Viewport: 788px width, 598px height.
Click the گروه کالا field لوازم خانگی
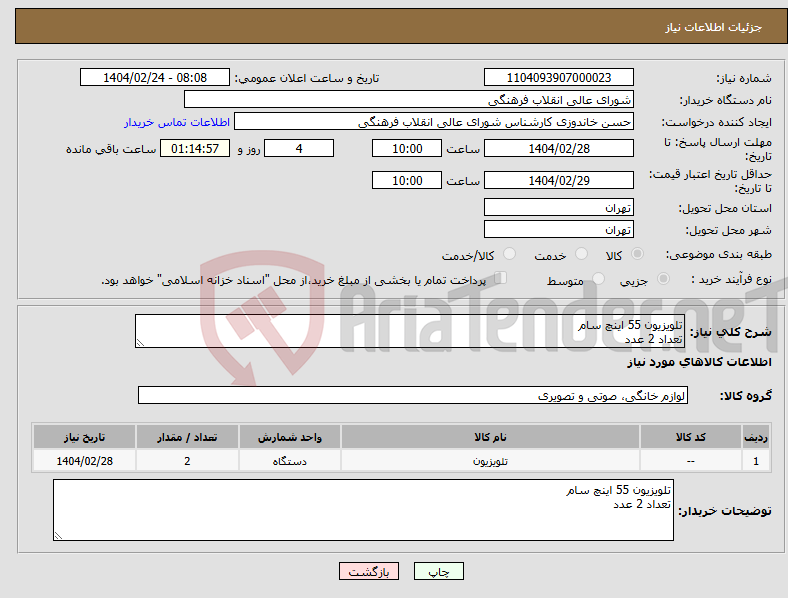tap(413, 395)
